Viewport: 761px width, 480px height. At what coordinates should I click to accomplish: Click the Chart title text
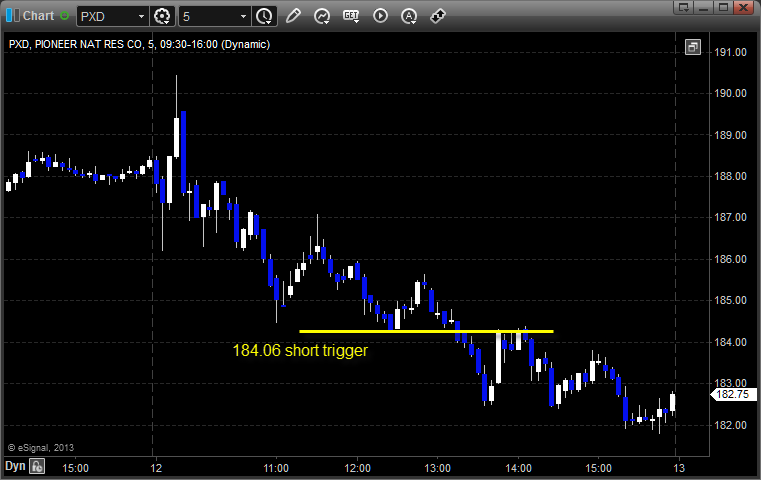[x=38, y=16]
